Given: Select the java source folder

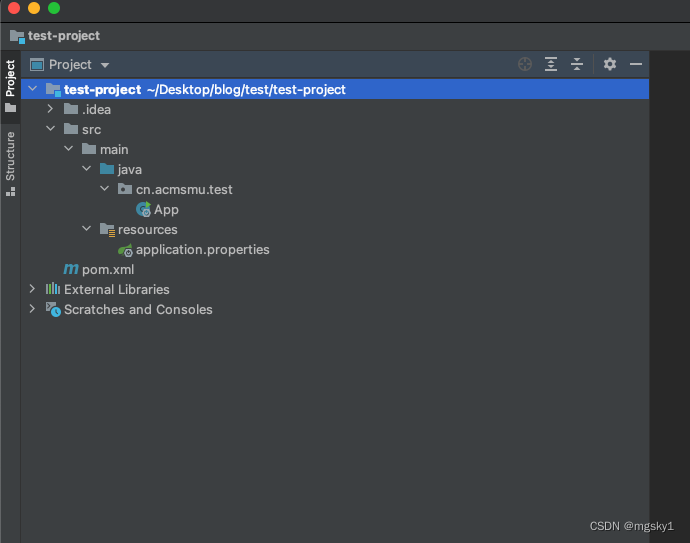Looking at the screenshot, I should [x=129, y=169].
